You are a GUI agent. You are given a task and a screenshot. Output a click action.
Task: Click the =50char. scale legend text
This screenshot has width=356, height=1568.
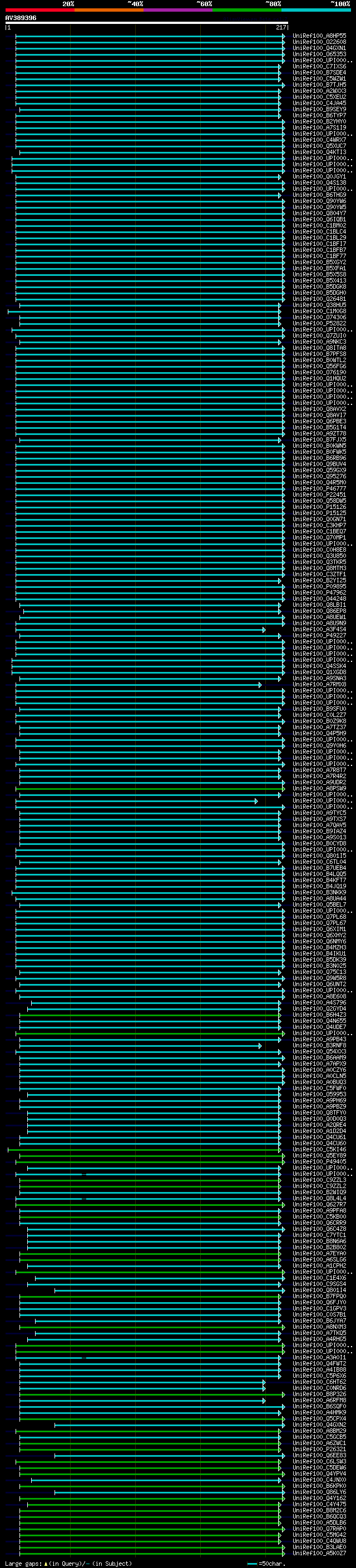pos(271,1563)
